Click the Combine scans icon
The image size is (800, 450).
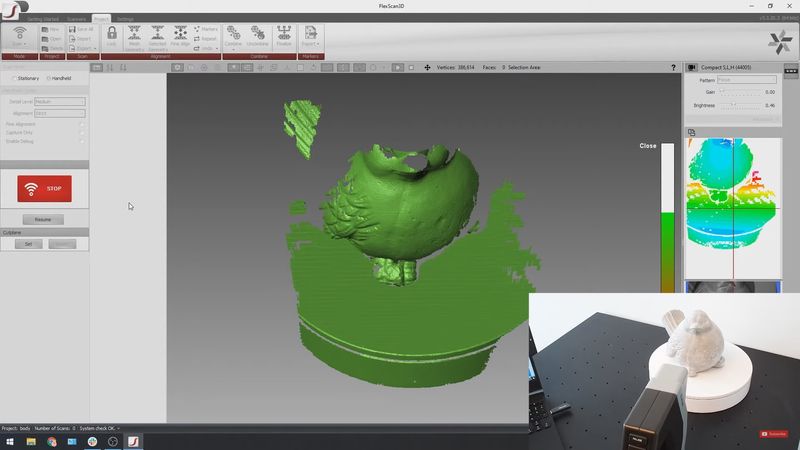[233, 36]
